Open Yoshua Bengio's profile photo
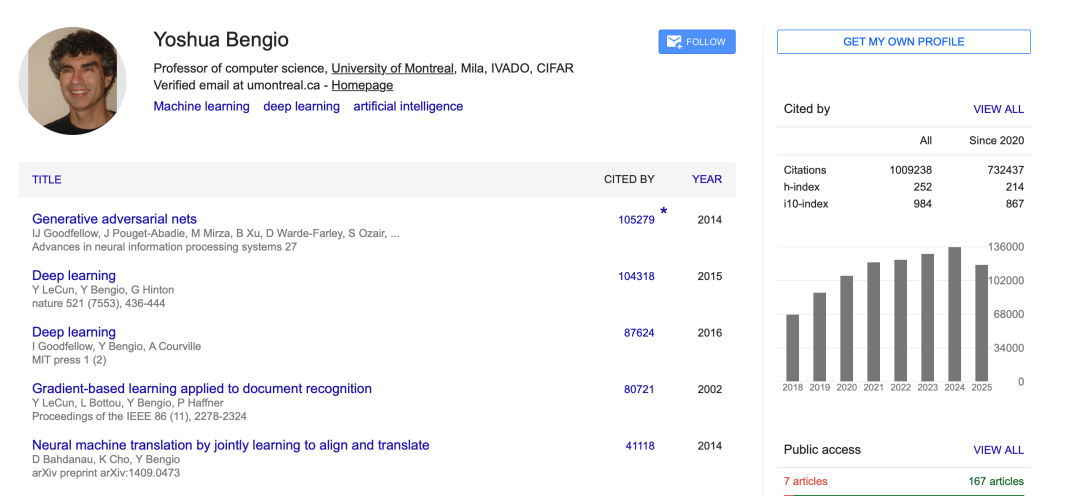This screenshot has height=496, width=1080. [72, 81]
